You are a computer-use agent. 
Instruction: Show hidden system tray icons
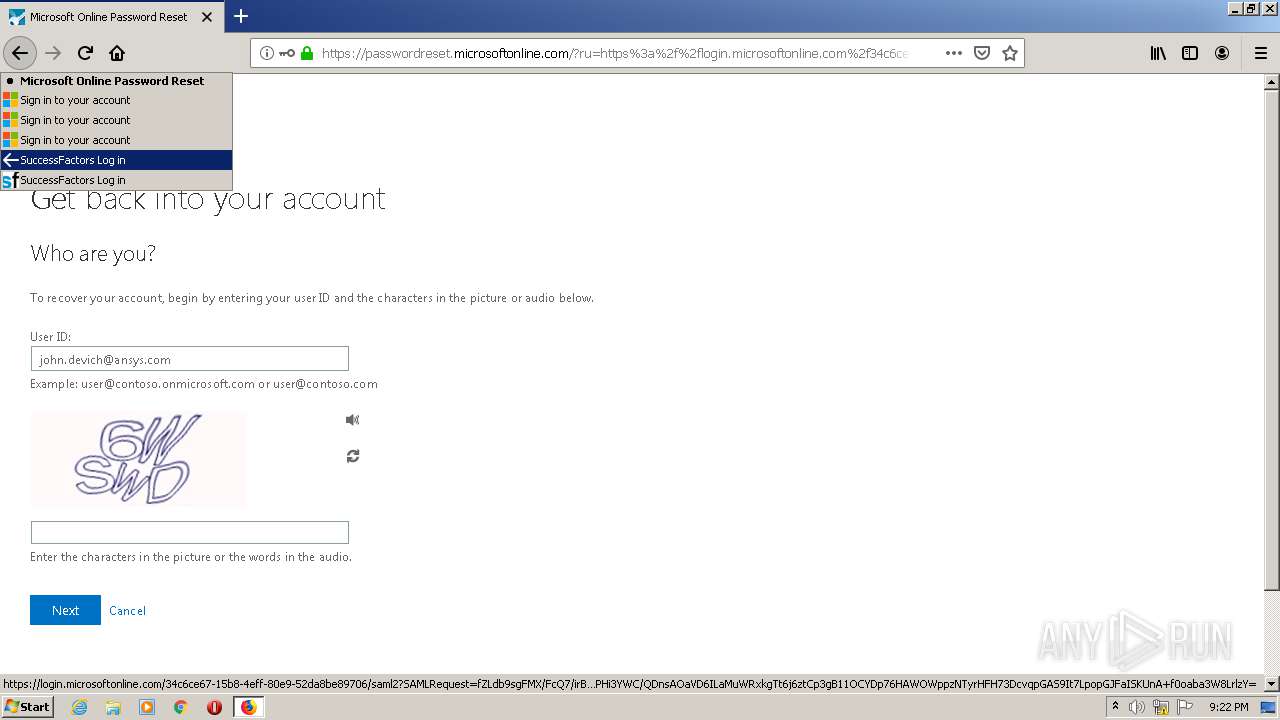pyautogui.click(x=1115, y=706)
